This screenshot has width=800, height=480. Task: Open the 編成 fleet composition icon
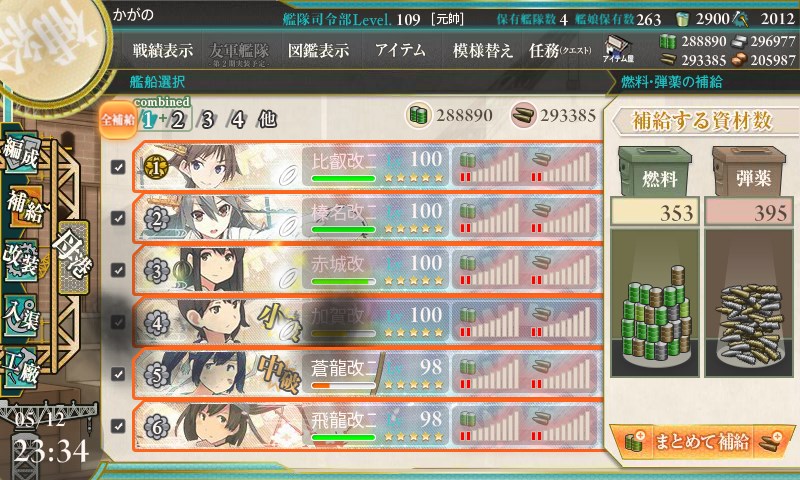(x=21, y=151)
